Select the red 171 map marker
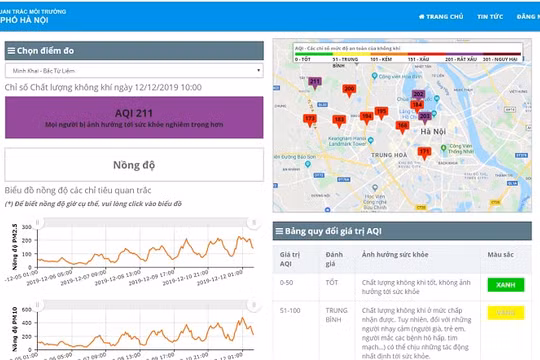This screenshot has width=540, height=360. [424, 153]
